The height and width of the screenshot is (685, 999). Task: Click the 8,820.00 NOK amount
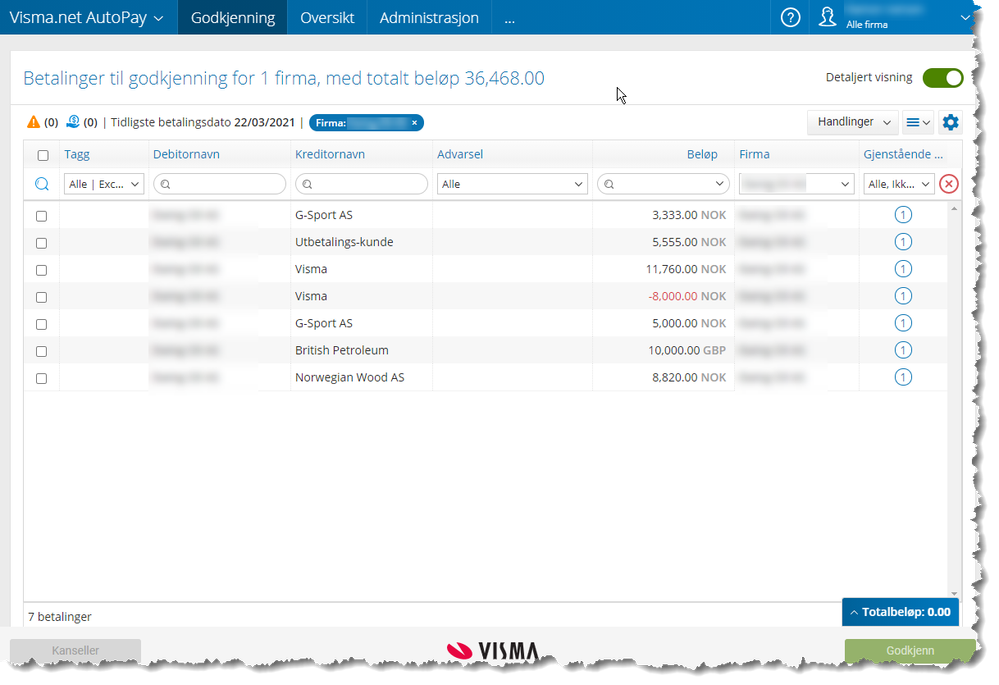tap(689, 377)
